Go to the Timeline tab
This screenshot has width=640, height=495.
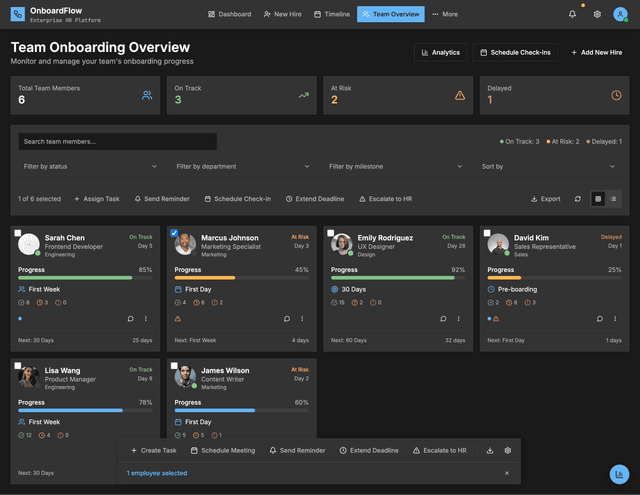click(332, 14)
